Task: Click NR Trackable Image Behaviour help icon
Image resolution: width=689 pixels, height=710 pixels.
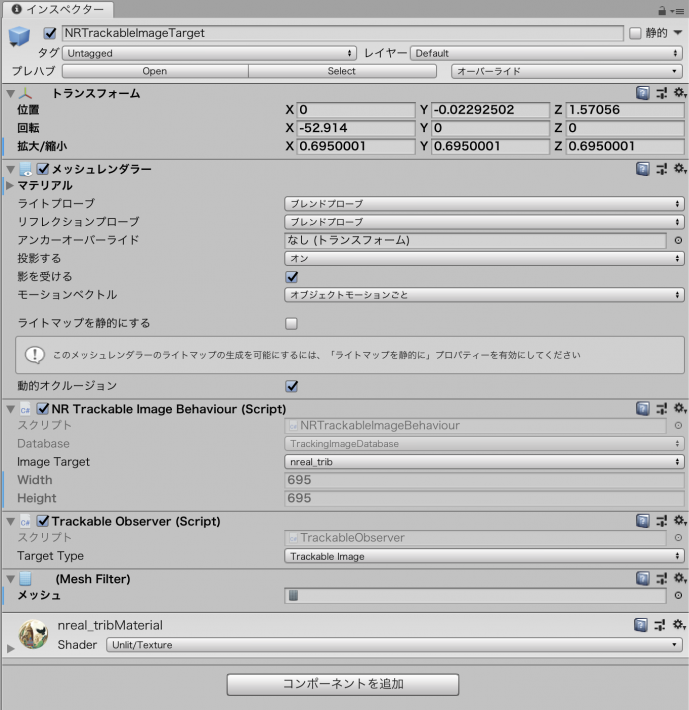Action: [x=642, y=409]
